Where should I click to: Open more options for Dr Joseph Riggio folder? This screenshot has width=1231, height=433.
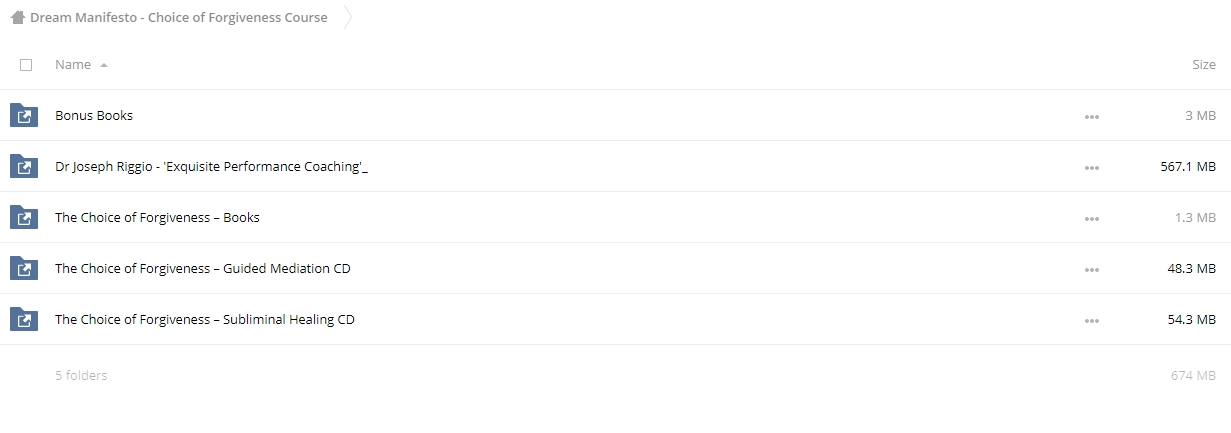click(1091, 168)
